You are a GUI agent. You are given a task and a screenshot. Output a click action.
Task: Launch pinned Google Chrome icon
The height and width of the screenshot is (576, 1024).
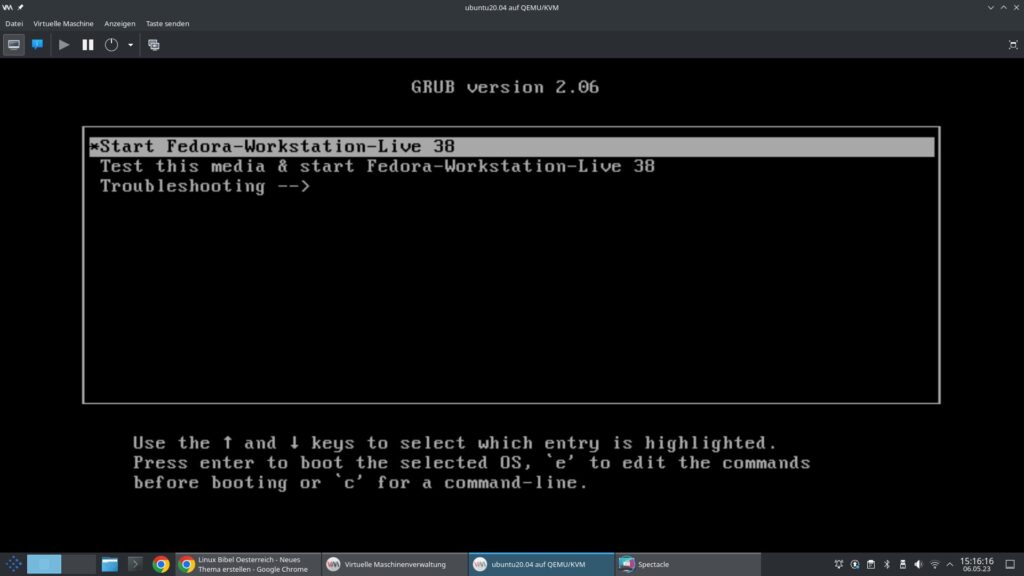pyautogui.click(x=161, y=564)
